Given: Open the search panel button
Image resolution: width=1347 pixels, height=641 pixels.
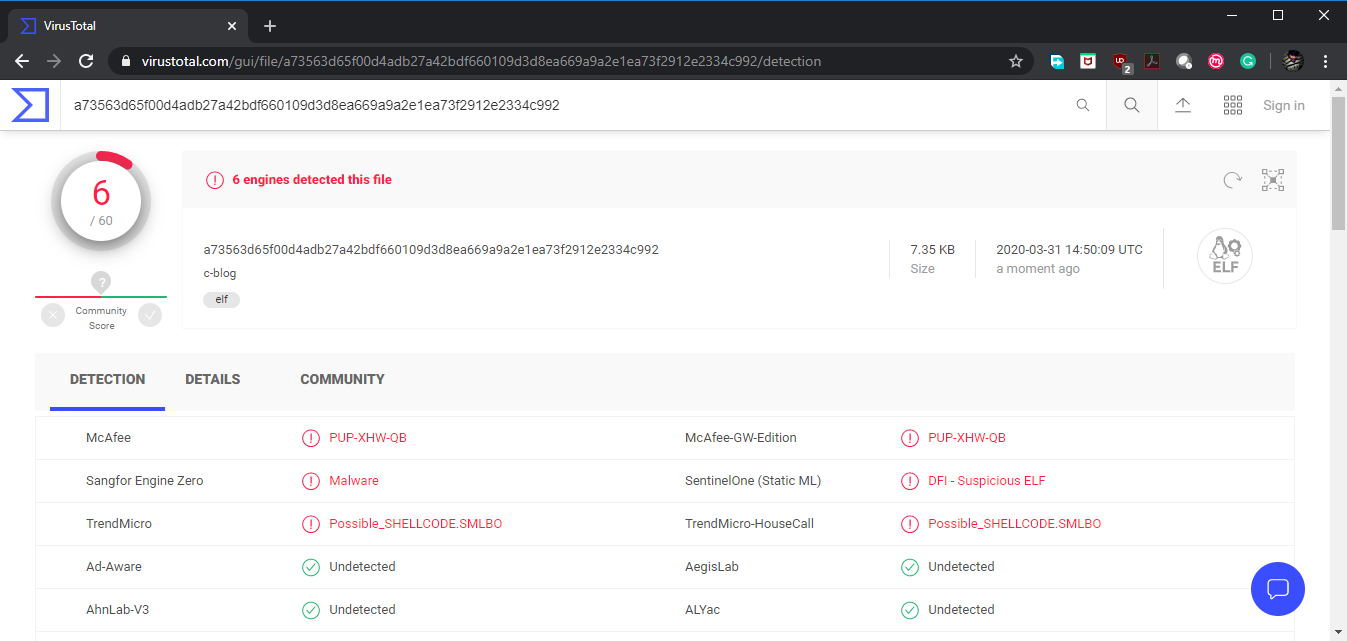Looking at the screenshot, I should 1132,105.
